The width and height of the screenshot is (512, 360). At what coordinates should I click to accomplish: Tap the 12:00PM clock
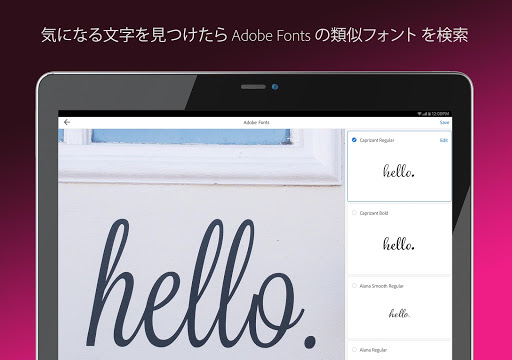pos(440,114)
